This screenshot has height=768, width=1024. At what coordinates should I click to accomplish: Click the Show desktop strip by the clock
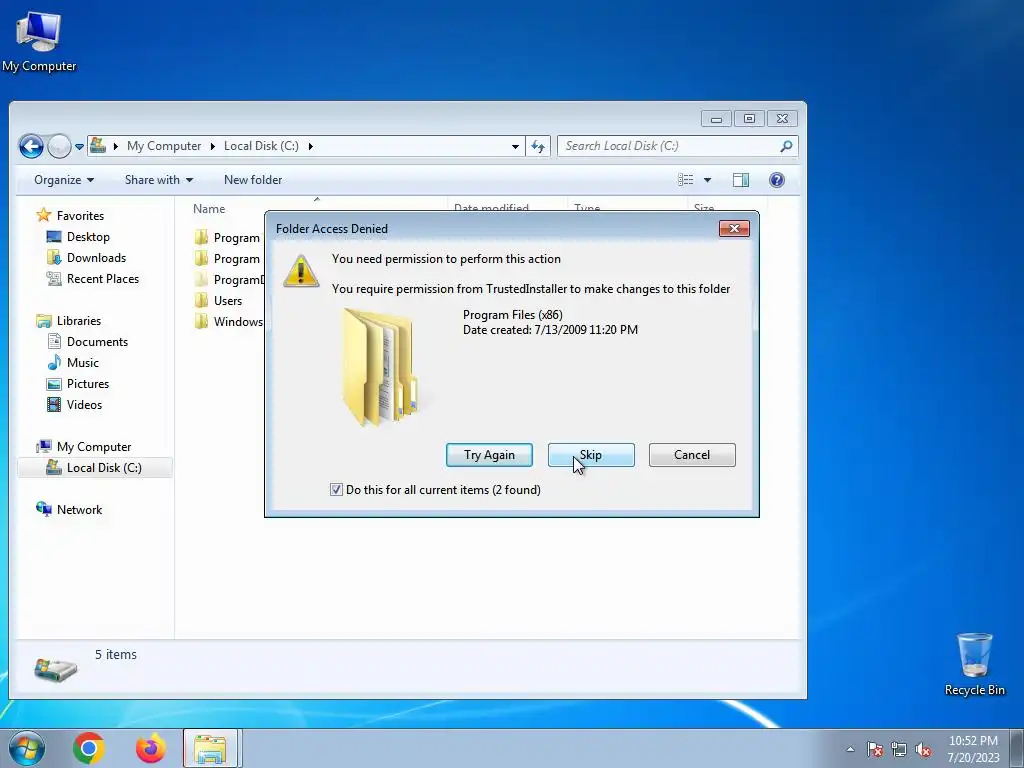[1017, 748]
